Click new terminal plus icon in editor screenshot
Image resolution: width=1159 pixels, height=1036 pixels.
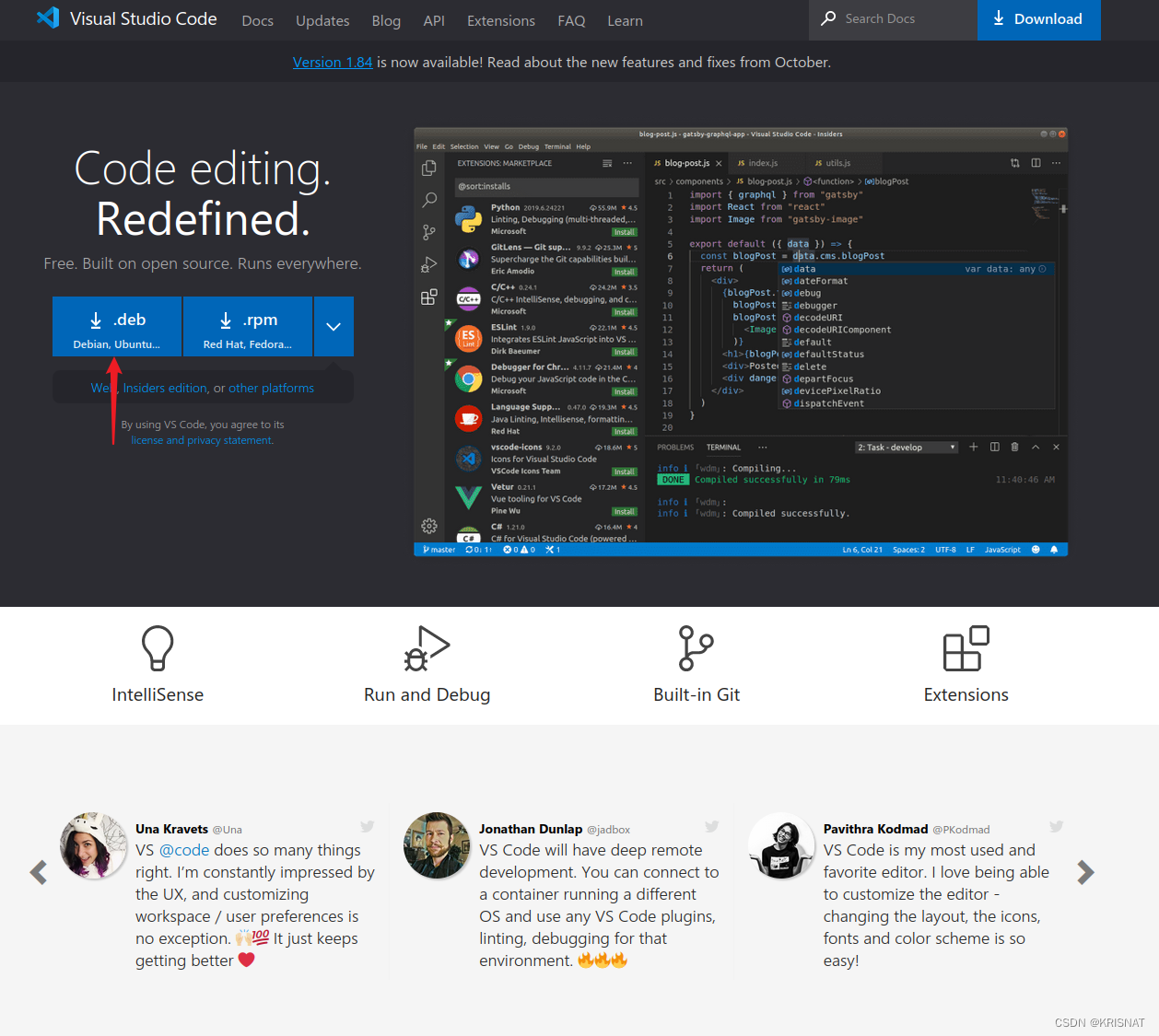[973, 447]
